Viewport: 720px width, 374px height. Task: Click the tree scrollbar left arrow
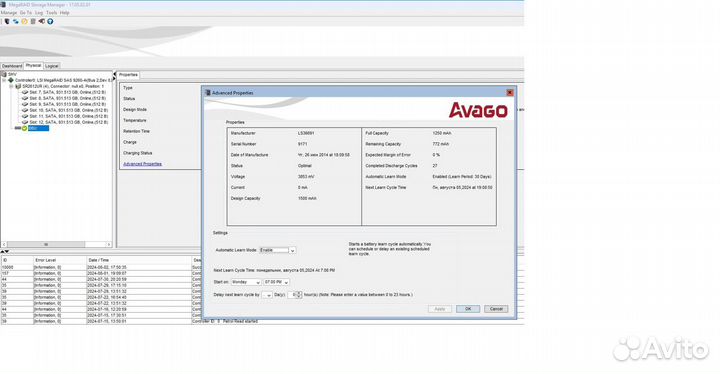tap(4, 244)
